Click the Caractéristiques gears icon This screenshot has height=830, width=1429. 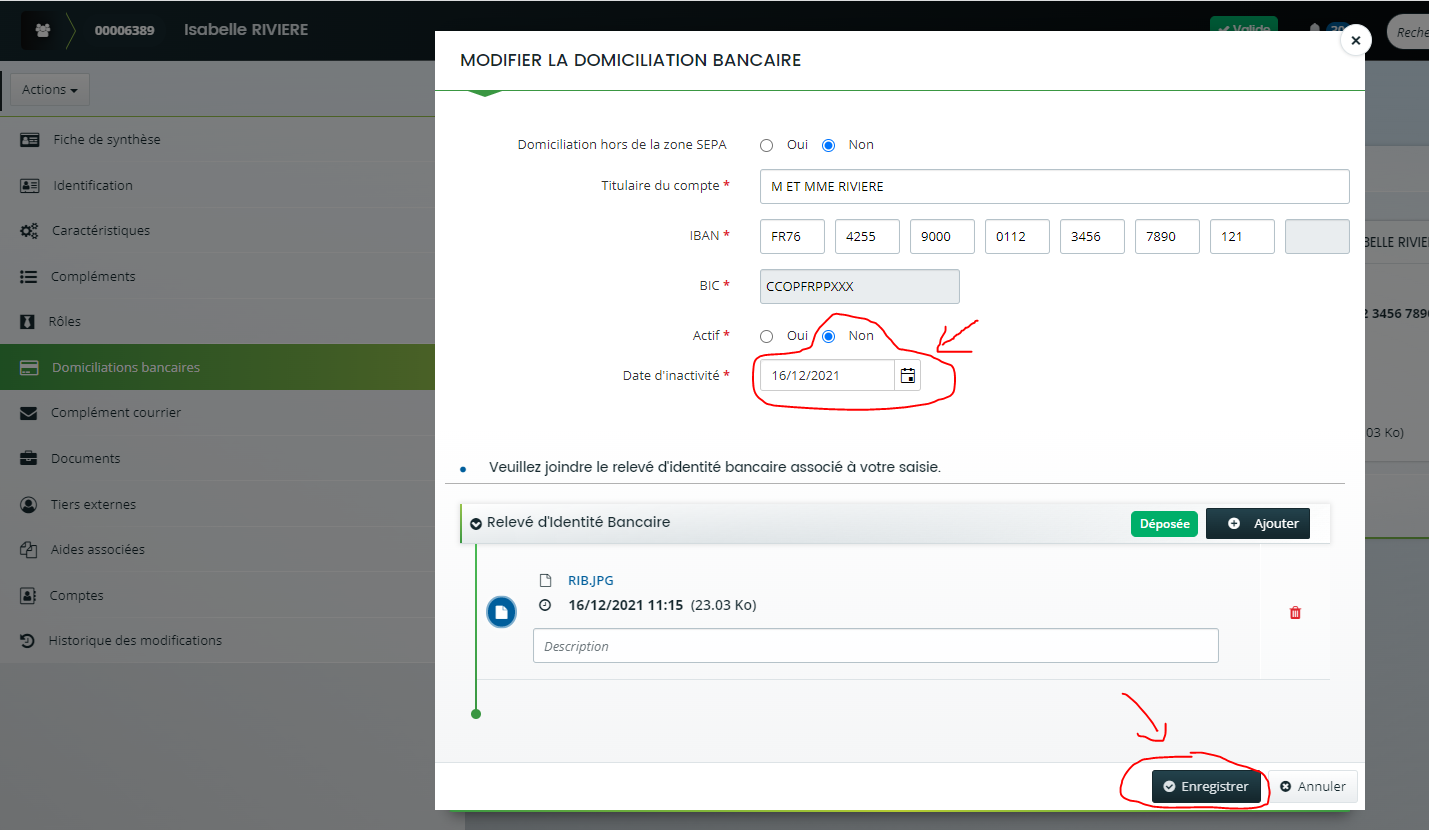[x=30, y=230]
